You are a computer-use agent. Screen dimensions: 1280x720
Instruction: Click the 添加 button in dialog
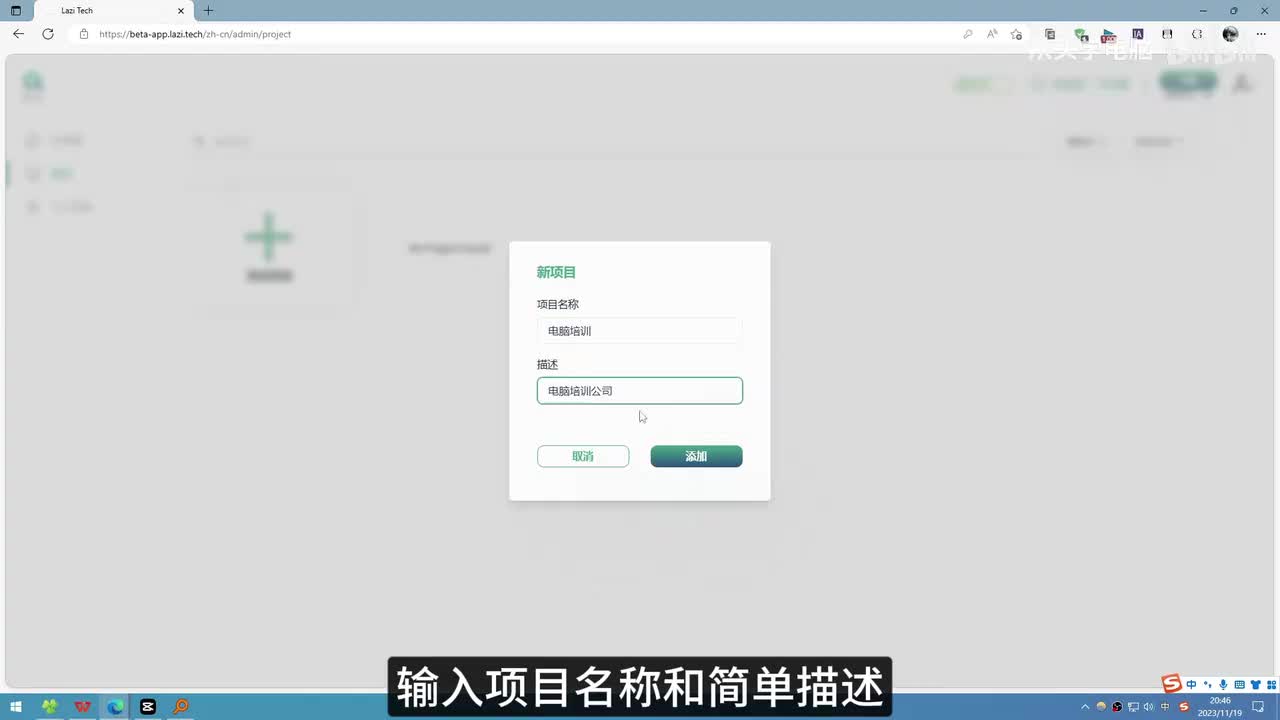[x=696, y=456]
